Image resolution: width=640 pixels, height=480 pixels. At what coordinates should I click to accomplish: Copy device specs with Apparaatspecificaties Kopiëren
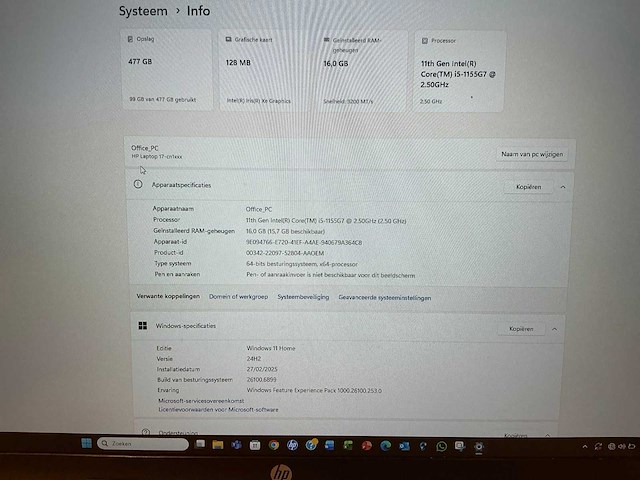[x=529, y=187]
